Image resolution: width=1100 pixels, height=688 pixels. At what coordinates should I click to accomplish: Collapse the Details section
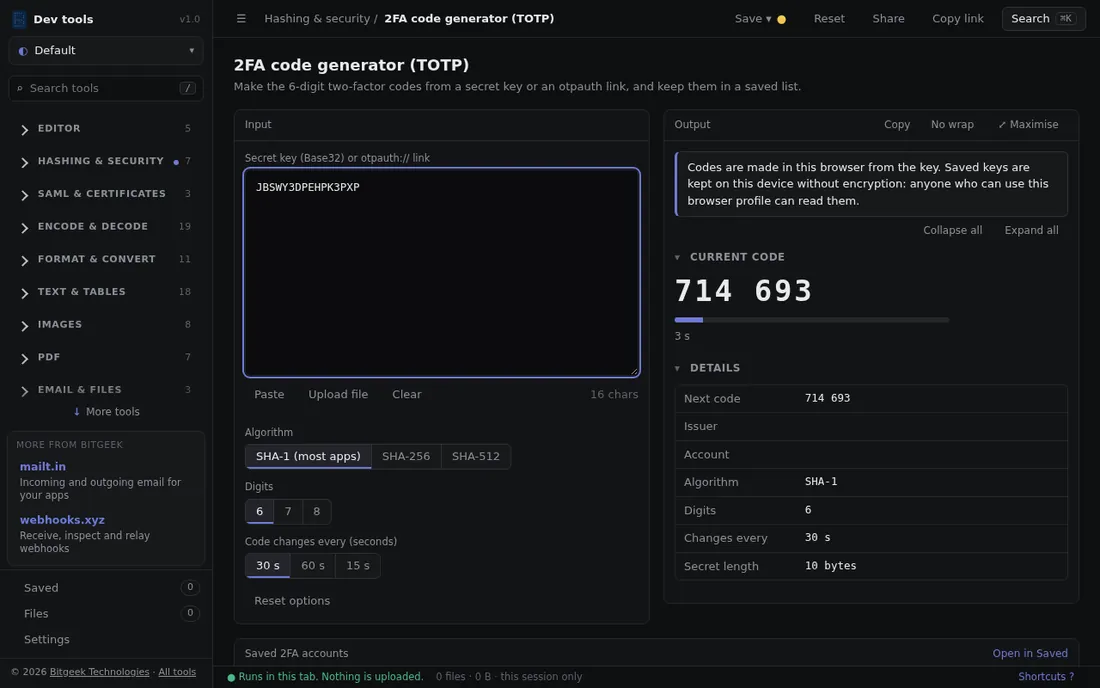pos(707,368)
